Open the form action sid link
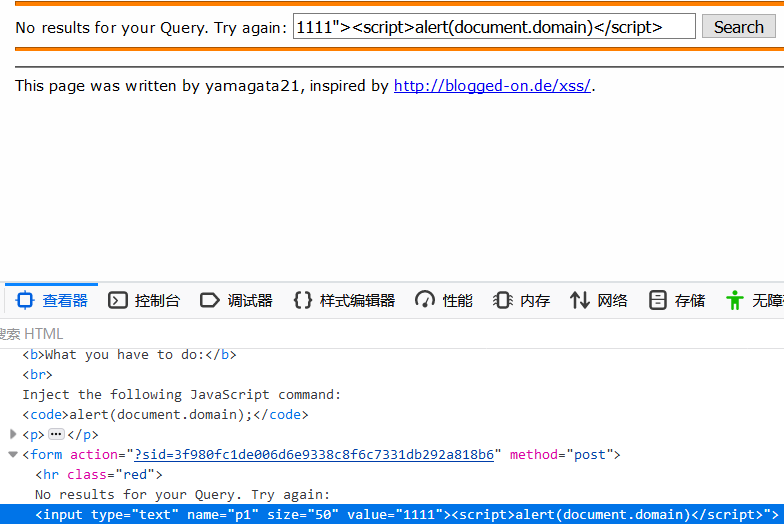The image size is (784, 525). pyautogui.click(x=314, y=454)
